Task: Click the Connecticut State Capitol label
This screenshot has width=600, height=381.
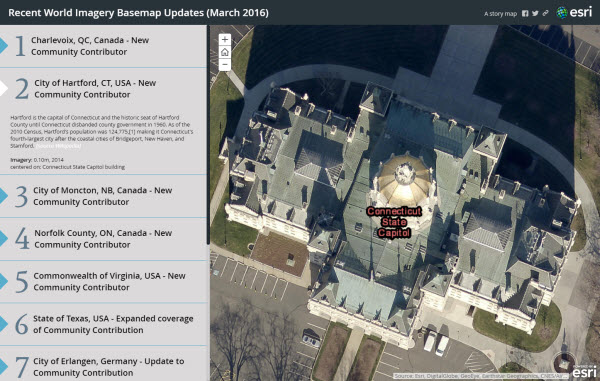Action: pos(394,222)
